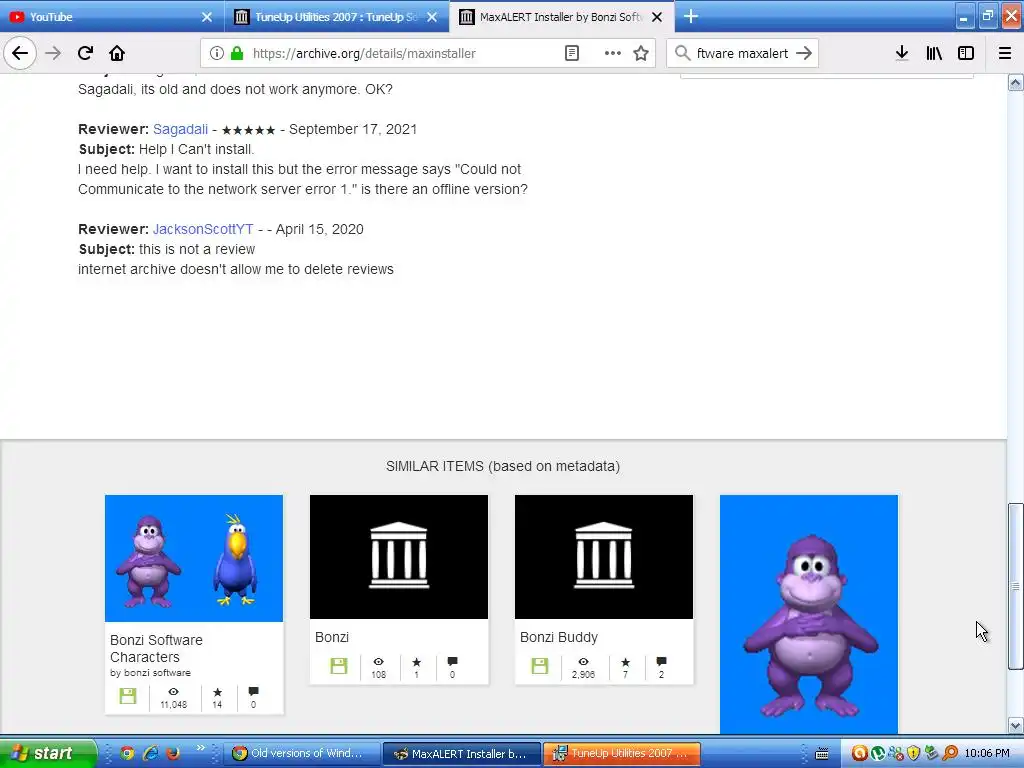This screenshot has height=768, width=1024.
Task: Open the downloads panel
Action: click(902, 54)
